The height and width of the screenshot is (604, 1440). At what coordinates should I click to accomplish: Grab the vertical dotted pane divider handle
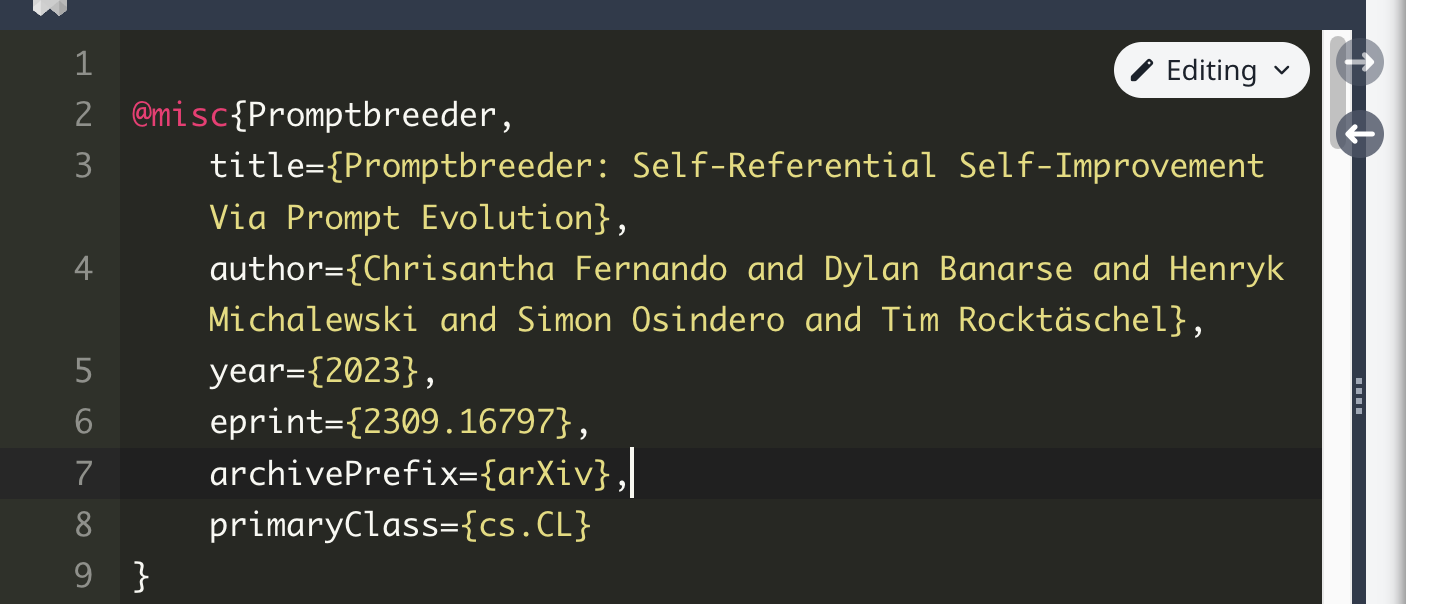(1358, 395)
